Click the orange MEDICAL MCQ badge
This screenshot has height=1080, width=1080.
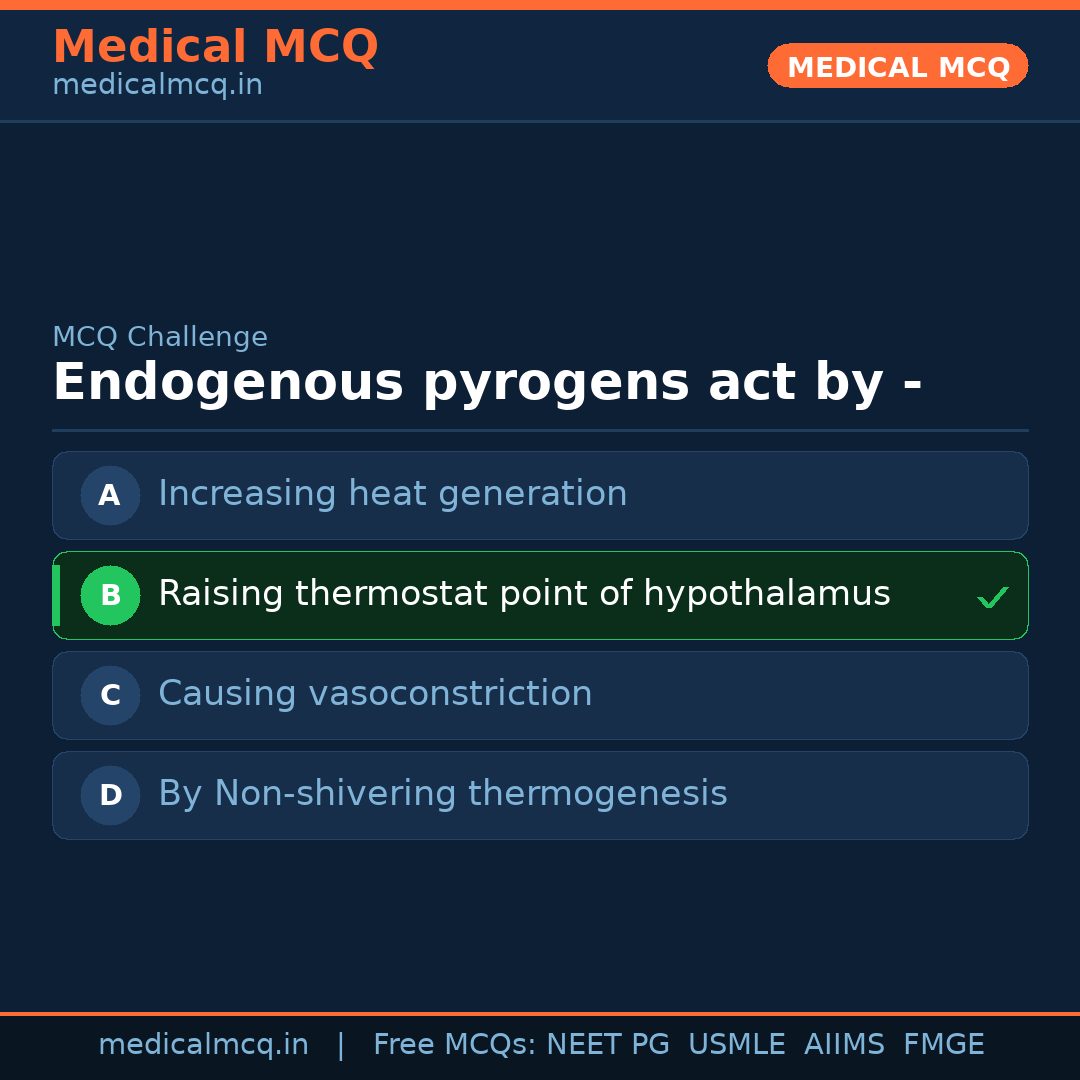897,67
